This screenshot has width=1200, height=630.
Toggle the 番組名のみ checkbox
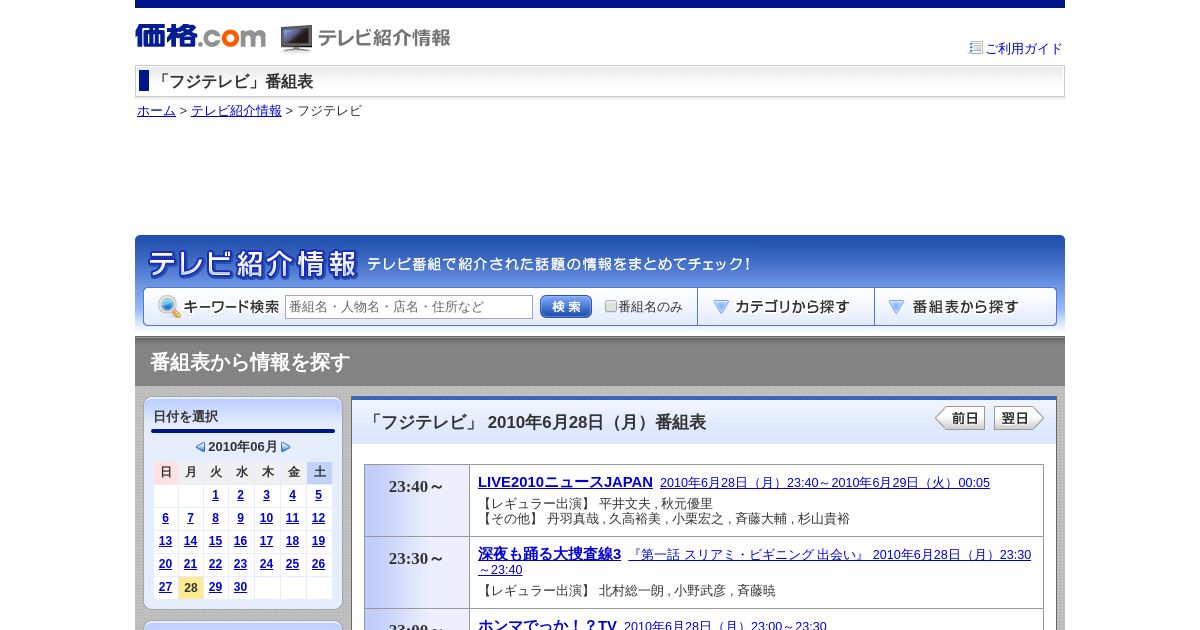611,306
